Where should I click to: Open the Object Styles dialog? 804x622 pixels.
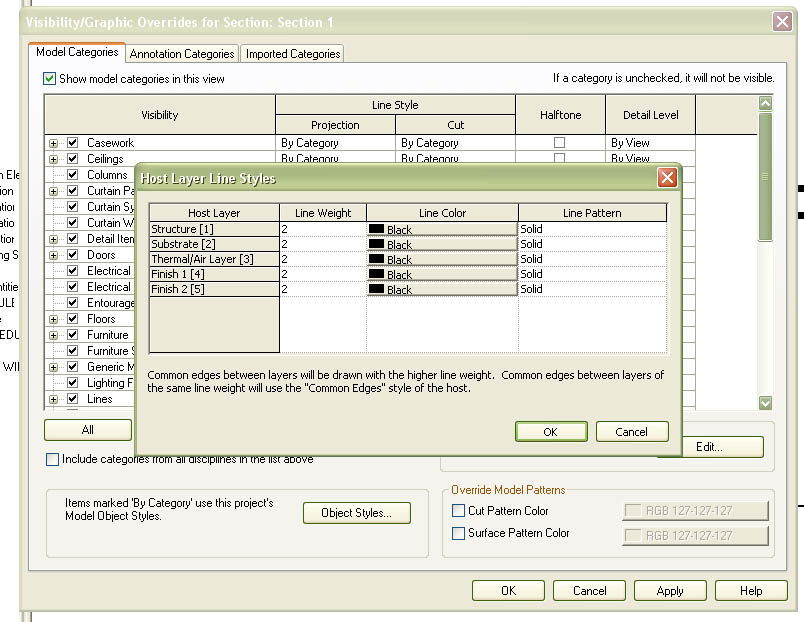[x=356, y=513]
